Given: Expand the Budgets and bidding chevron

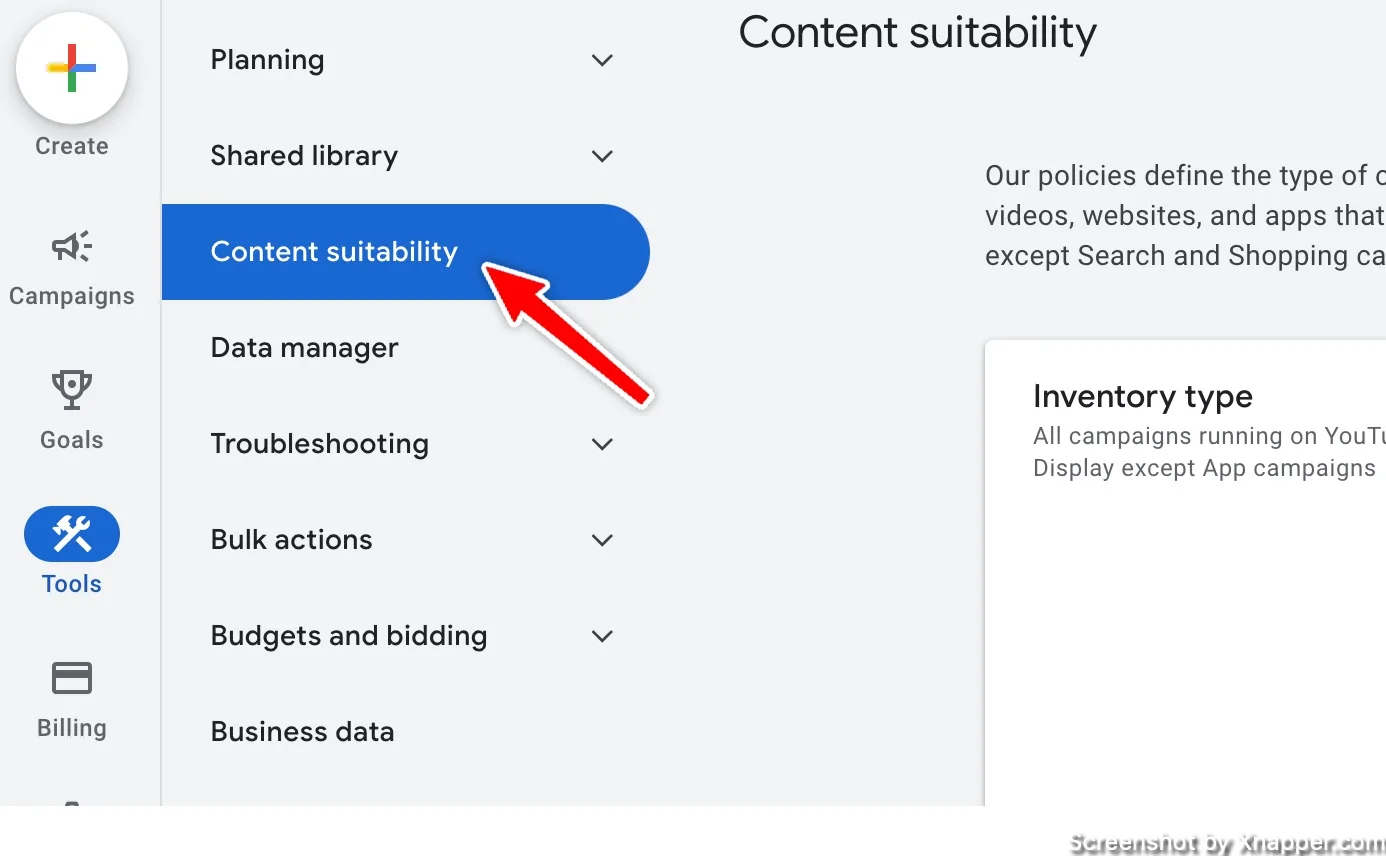Looking at the screenshot, I should coord(602,636).
